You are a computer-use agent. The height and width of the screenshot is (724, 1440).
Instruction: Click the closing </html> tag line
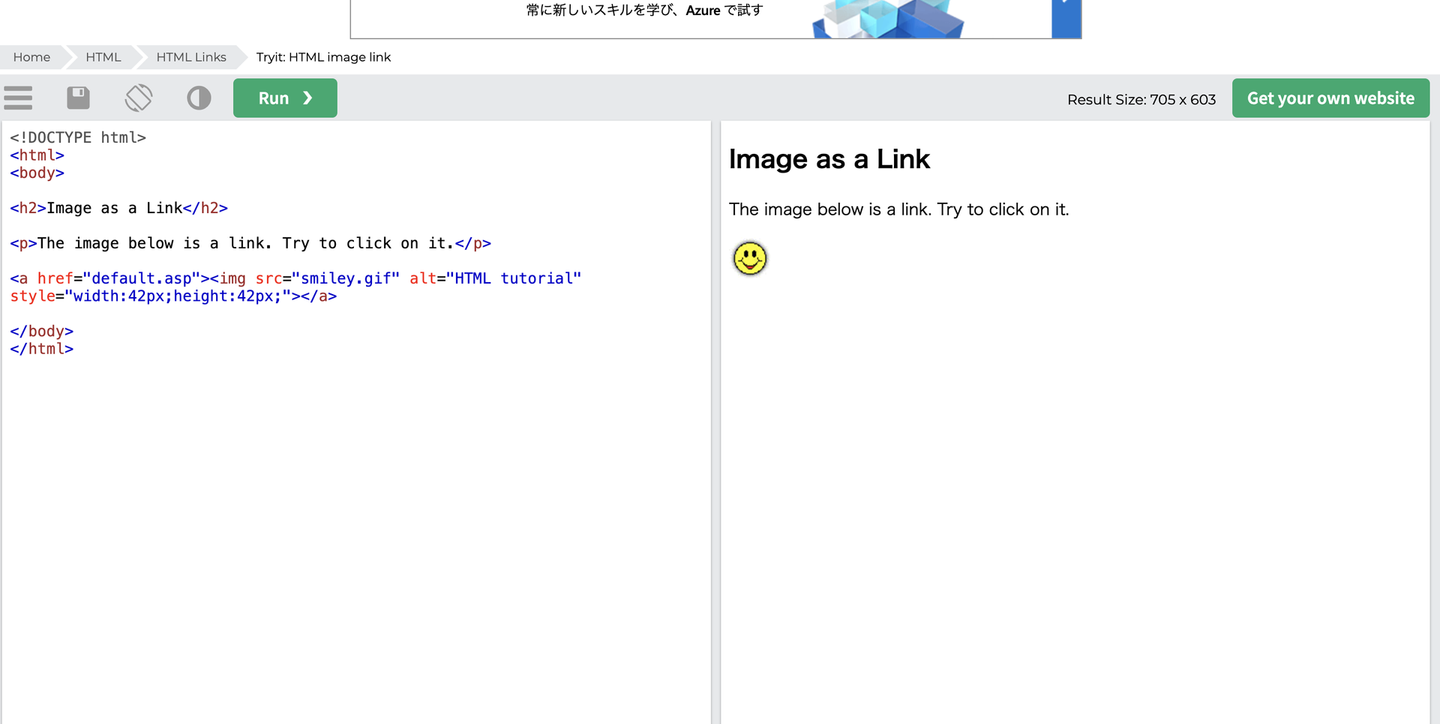[42, 349]
